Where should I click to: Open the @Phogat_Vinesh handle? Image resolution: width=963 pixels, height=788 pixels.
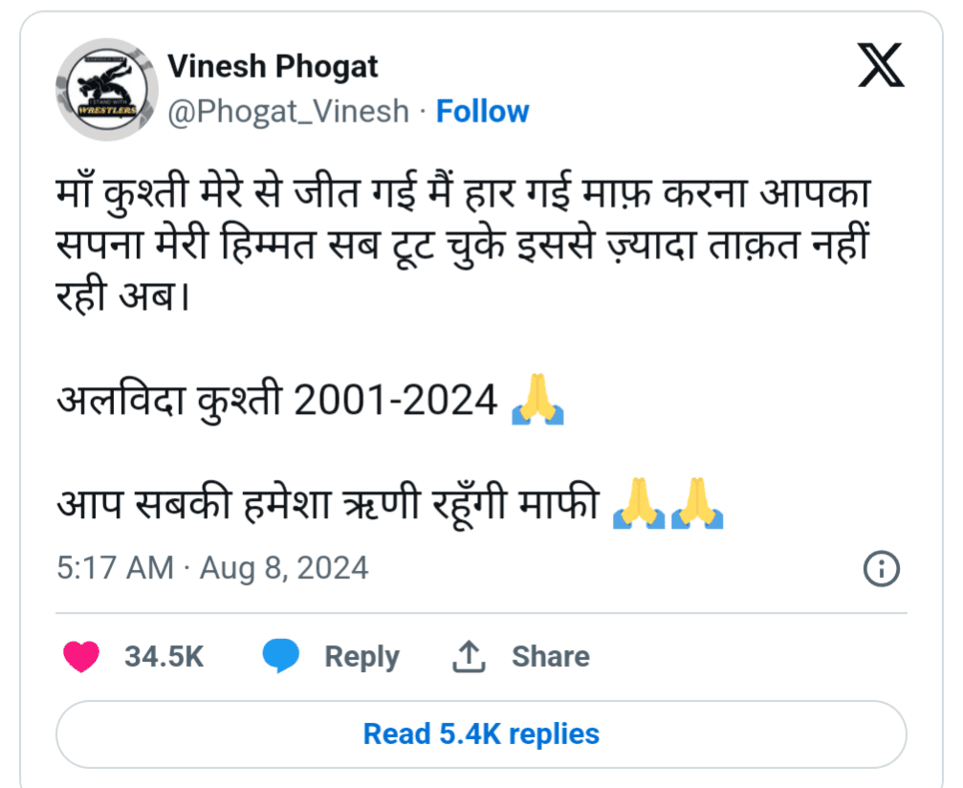288,111
